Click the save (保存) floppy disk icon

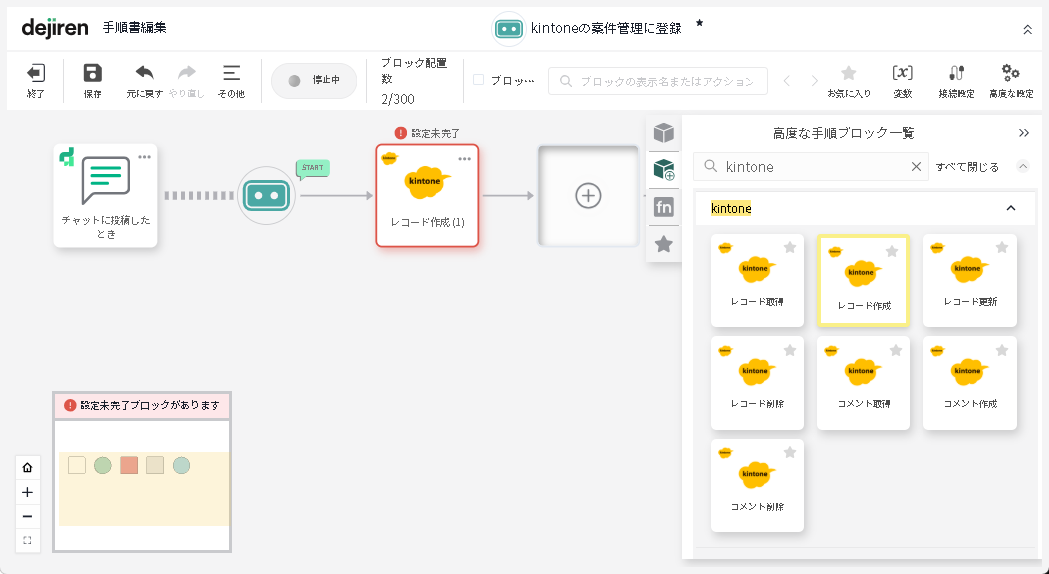(x=92, y=74)
